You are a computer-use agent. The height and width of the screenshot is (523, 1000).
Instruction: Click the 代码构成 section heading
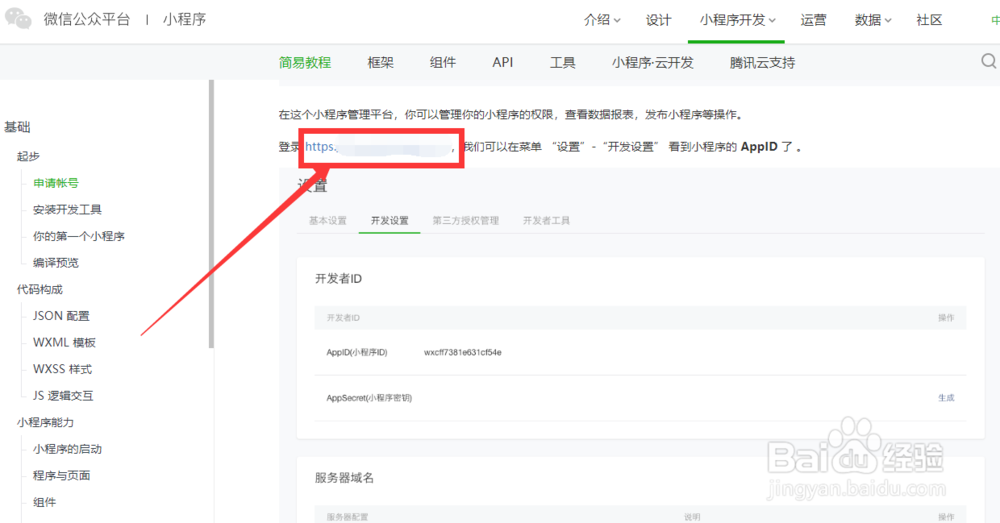coord(40,290)
